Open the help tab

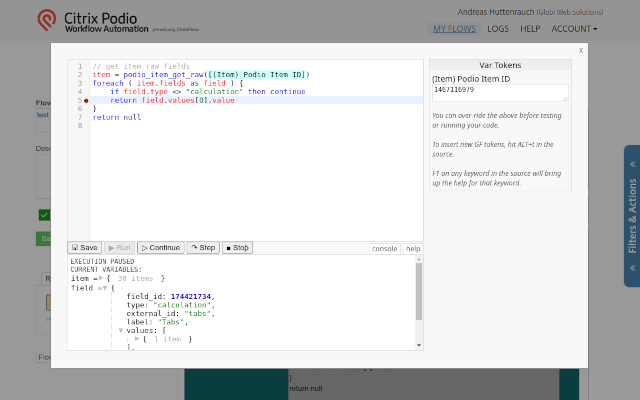(x=412, y=248)
